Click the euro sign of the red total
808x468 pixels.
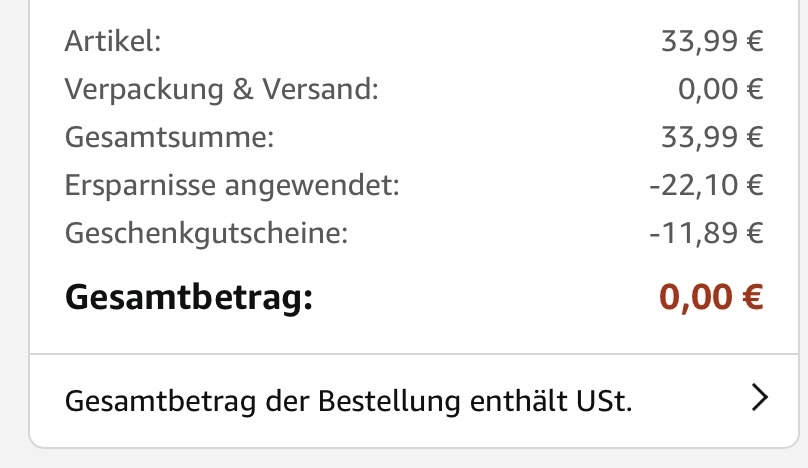click(x=752, y=297)
